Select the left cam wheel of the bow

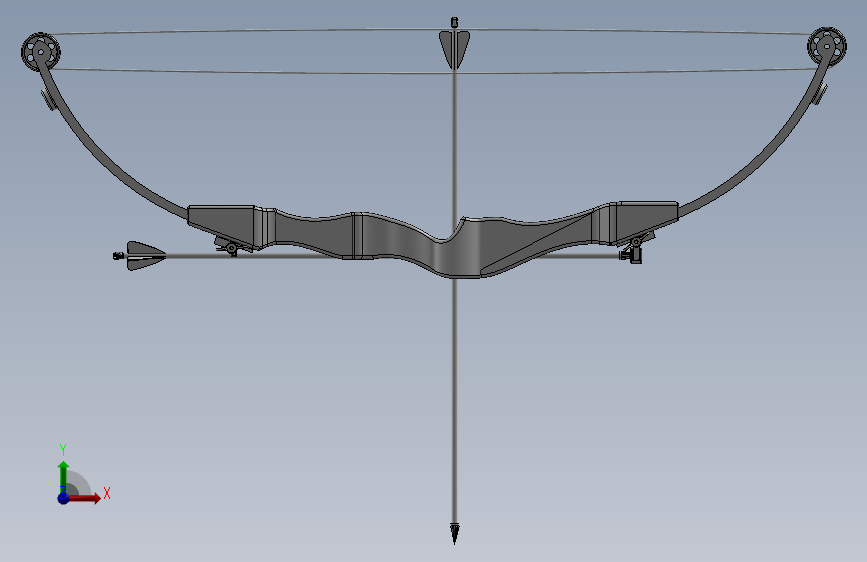40,51
